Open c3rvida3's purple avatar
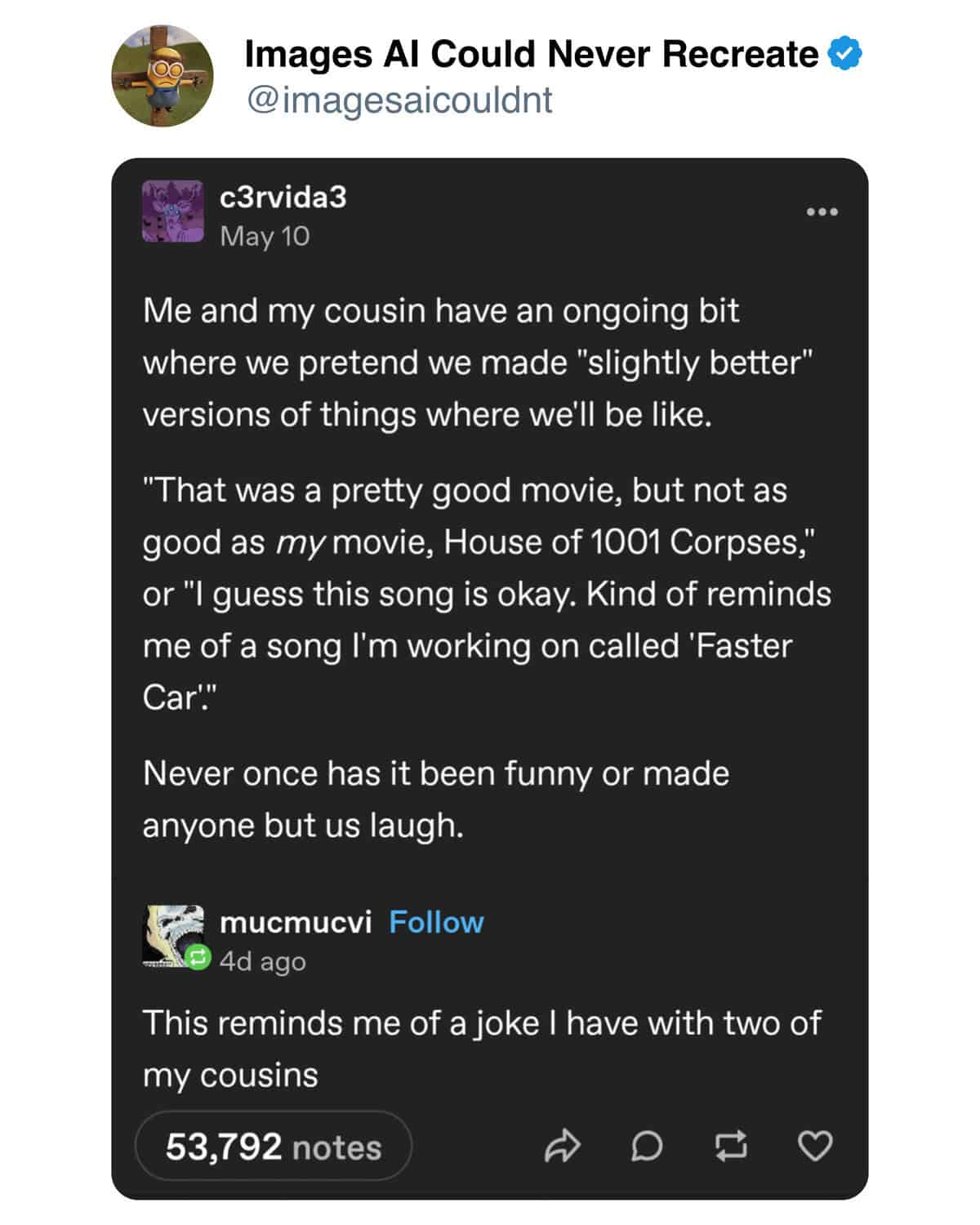980x1225 pixels. point(173,212)
